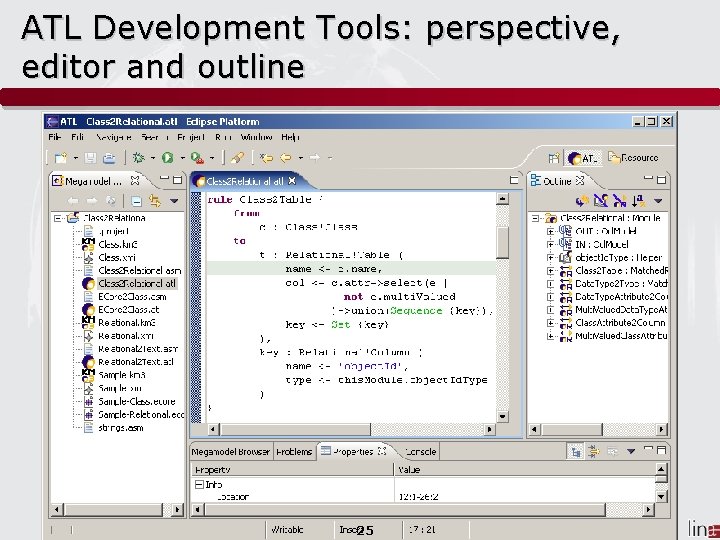This screenshot has height=540, width=720.
Task: Open the dropdown next to the Debug icon
Action: tap(153, 158)
